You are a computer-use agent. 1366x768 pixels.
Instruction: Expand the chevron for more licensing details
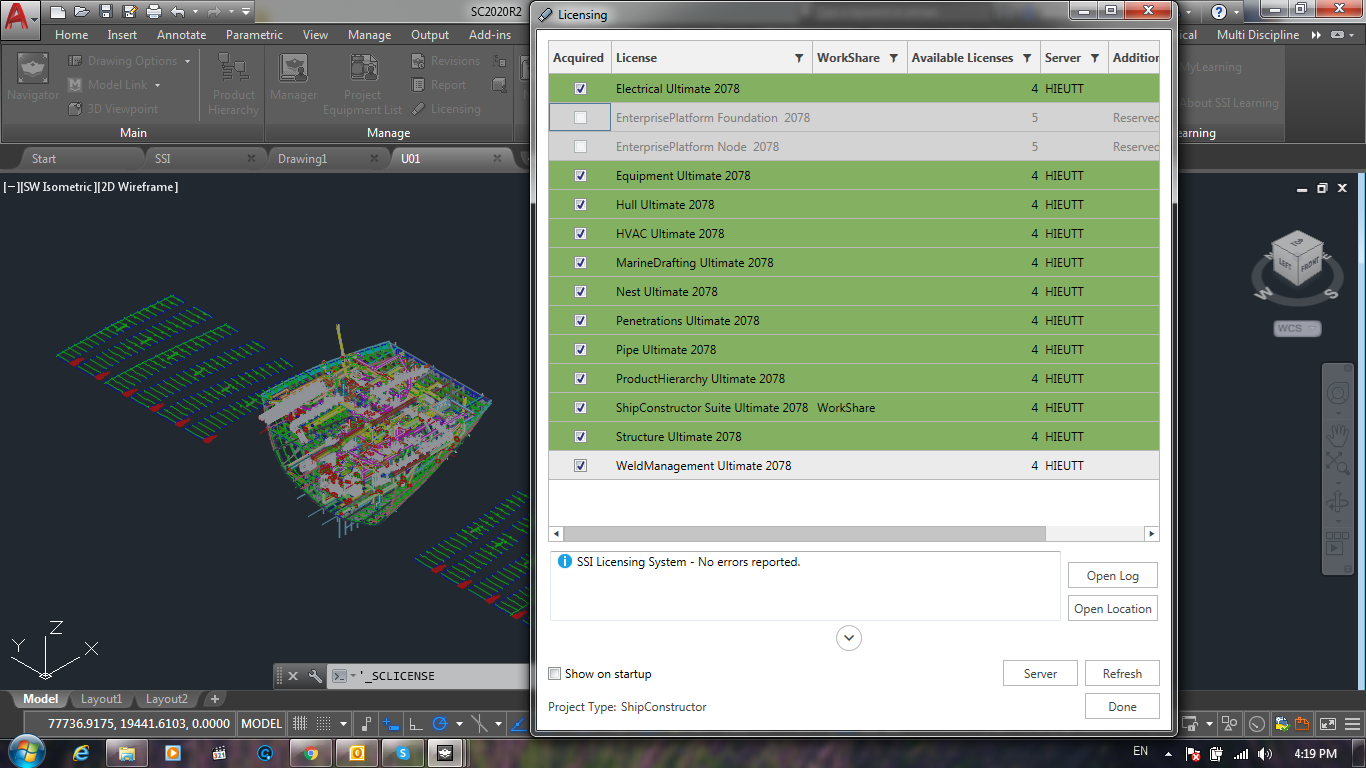(x=848, y=637)
